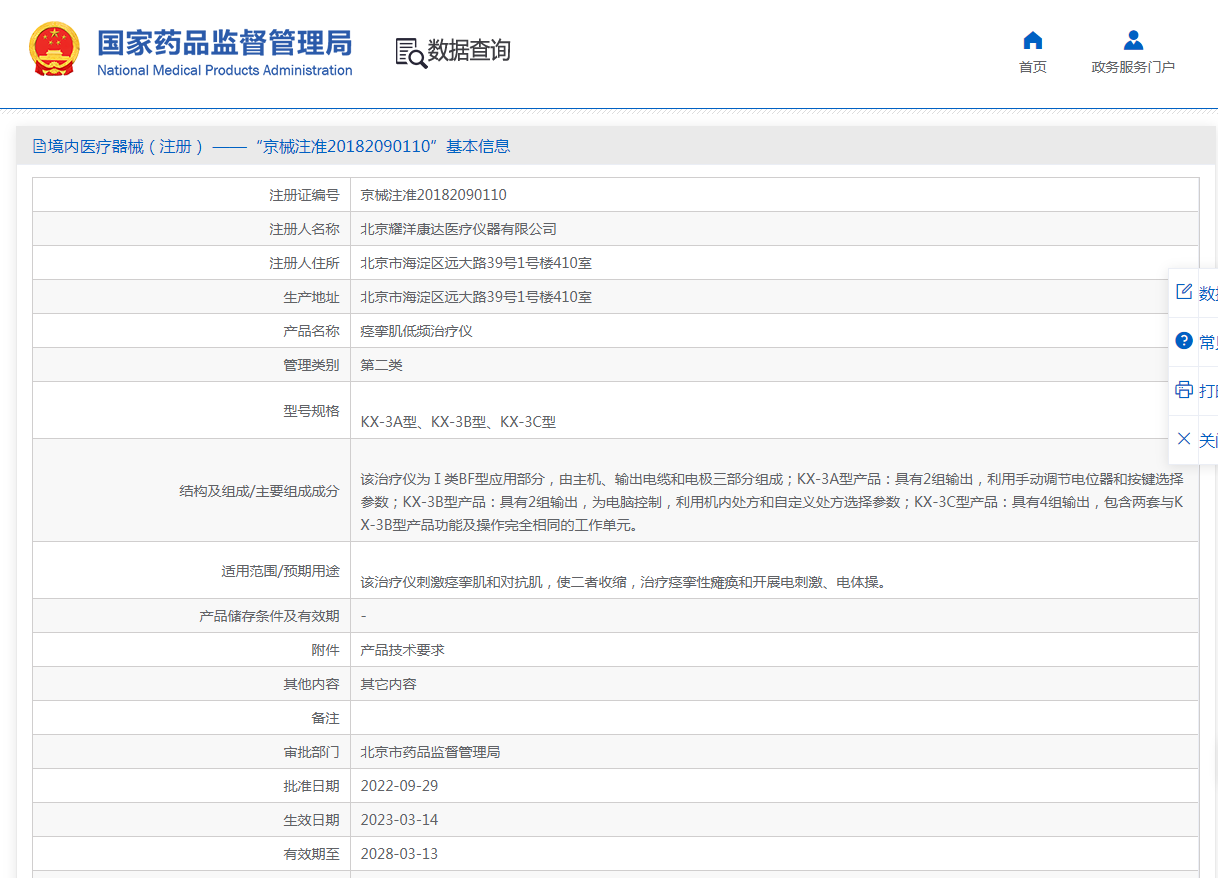1218x878 pixels.
Task: Select approval date 2022-09-29
Action: coord(400,786)
